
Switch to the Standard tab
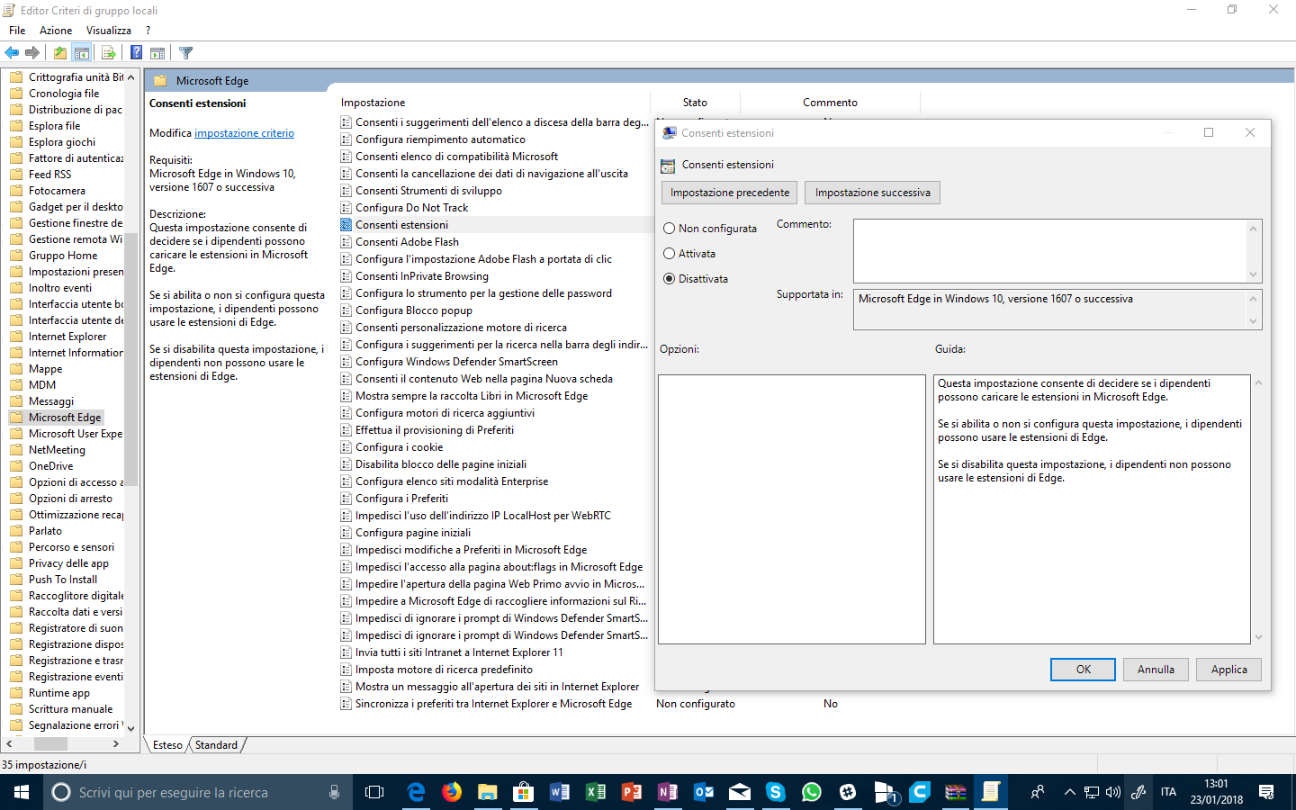[x=216, y=745]
